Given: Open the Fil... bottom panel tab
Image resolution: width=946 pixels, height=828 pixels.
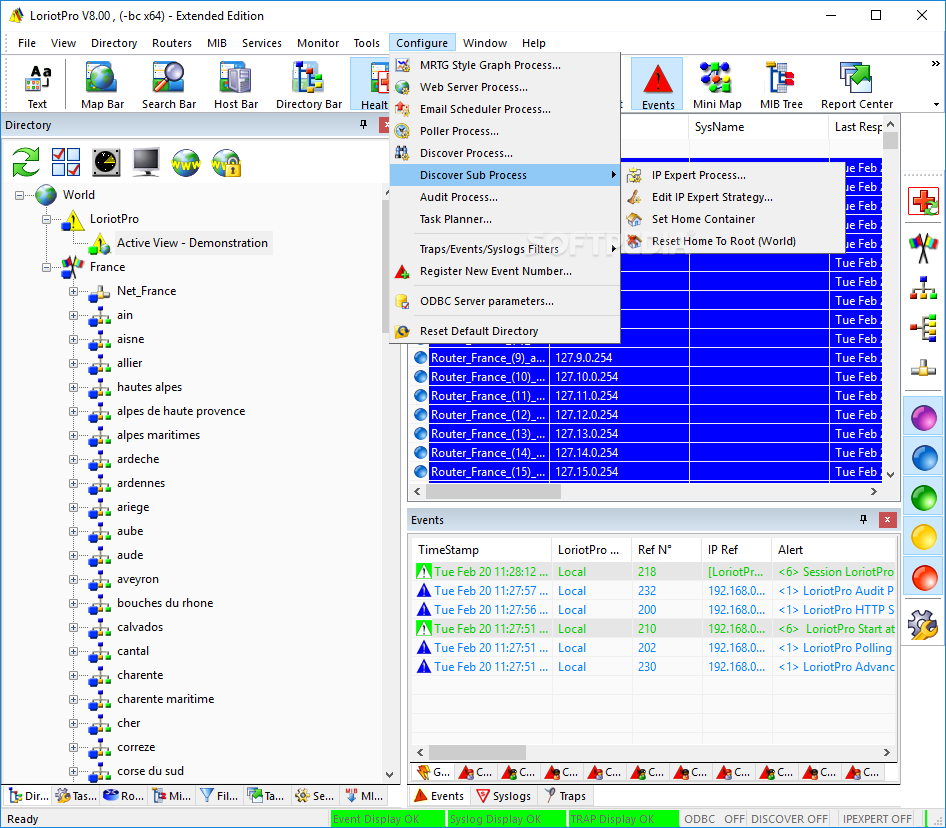Looking at the screenshot, I should [x=219, y=796].
